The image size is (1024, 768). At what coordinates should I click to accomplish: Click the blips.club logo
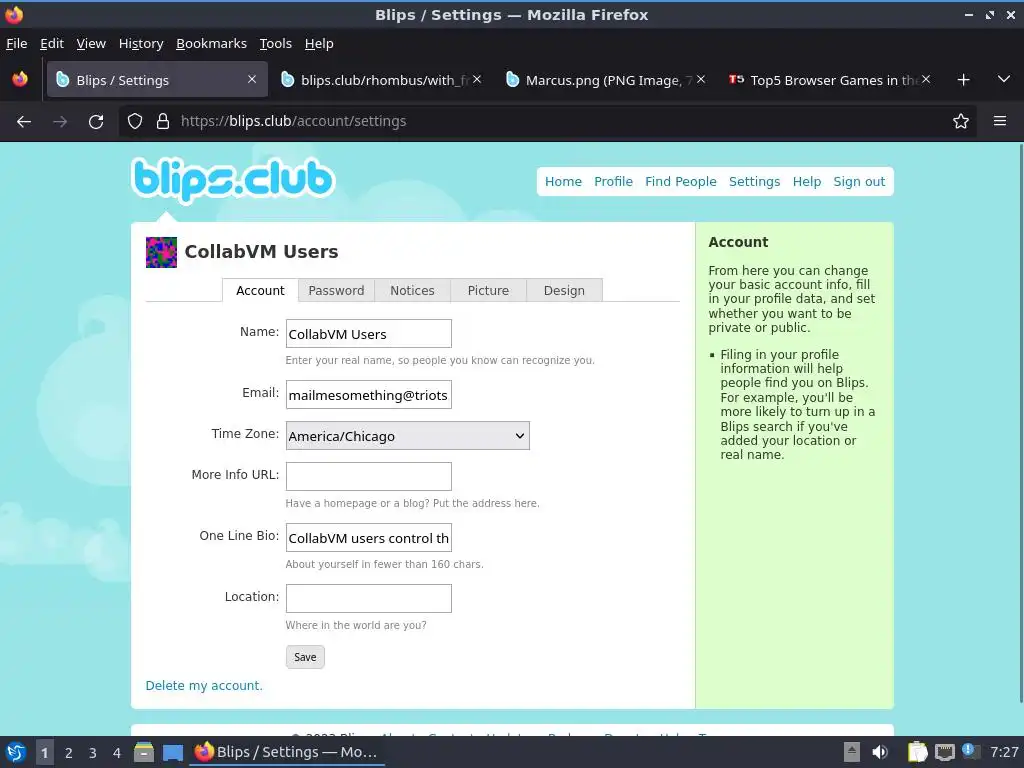point(233,179)
